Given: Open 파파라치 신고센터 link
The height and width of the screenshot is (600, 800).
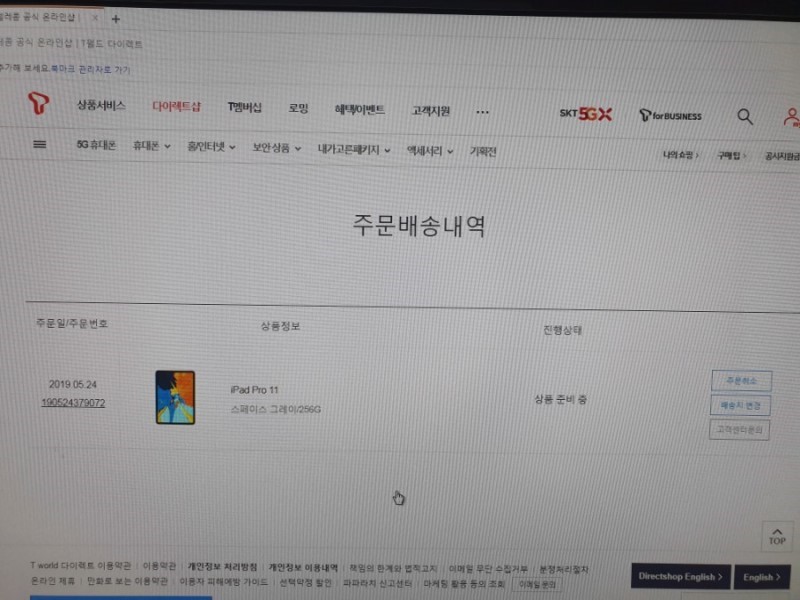Looking at the screenshot, I should [x=377, y=583].
